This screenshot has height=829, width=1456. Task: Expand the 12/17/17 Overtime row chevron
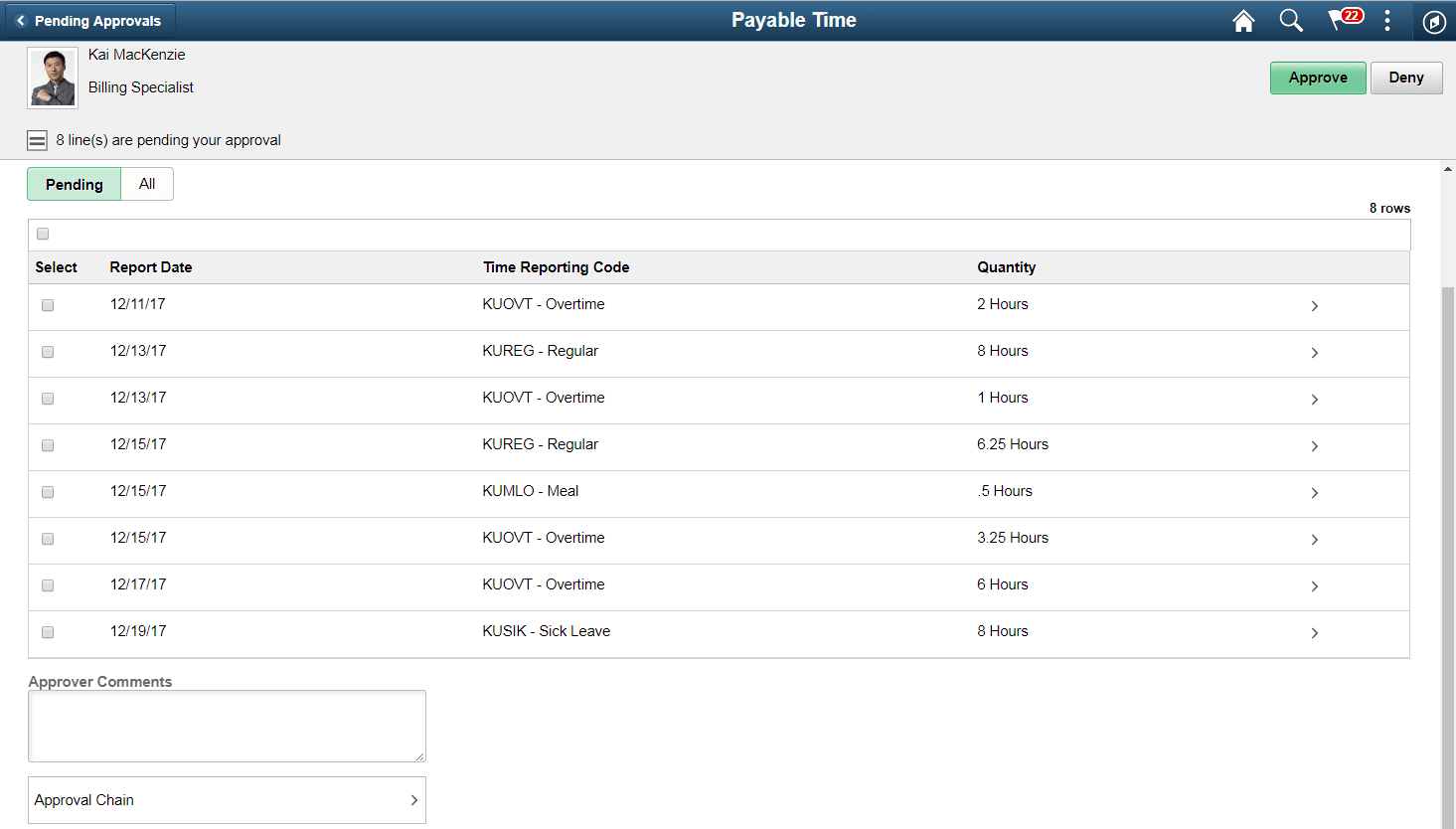pyautogui.click(x=1314, y=585)
